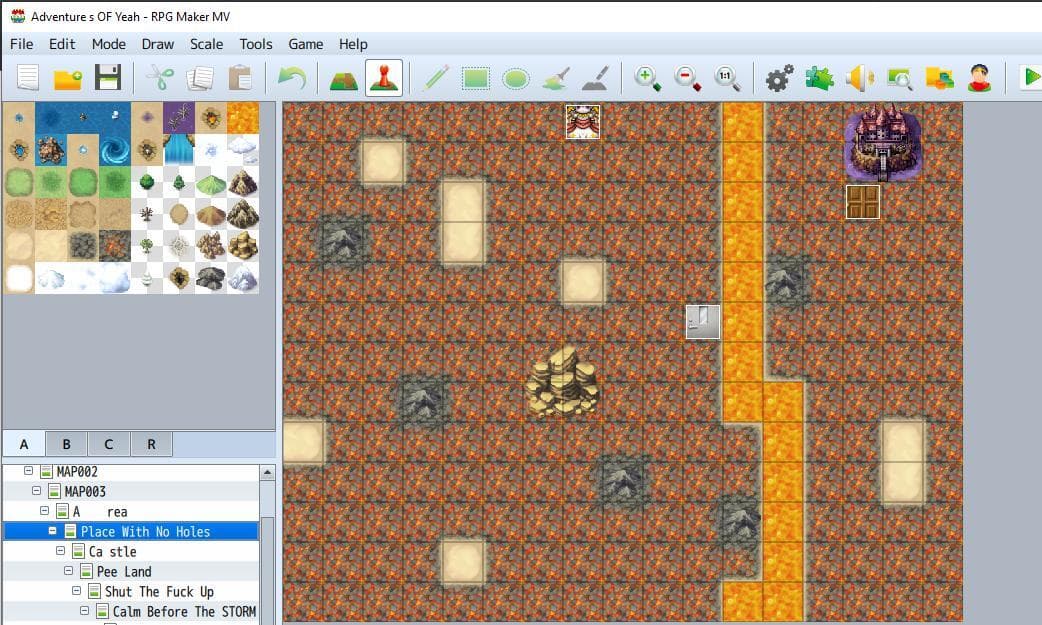Screen dimensions: 1042x625
Task: Collapse the Shut The Fuck Up node
Action: pos(76,590)
